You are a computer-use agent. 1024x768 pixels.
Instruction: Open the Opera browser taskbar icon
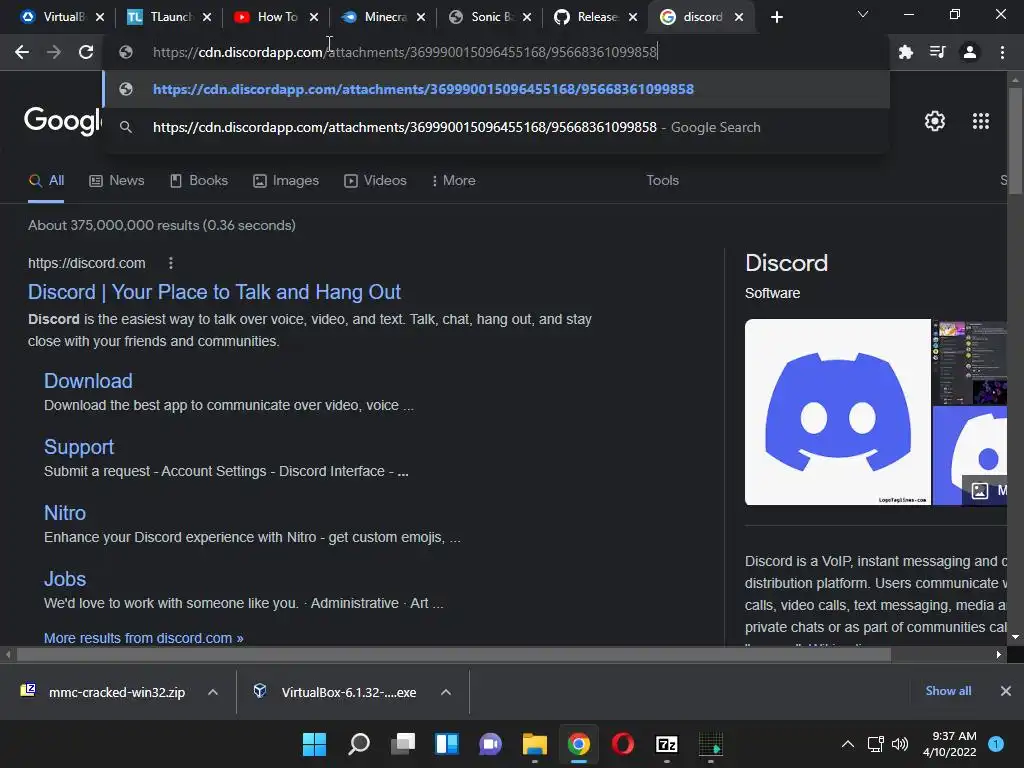[x=623, y=744]
